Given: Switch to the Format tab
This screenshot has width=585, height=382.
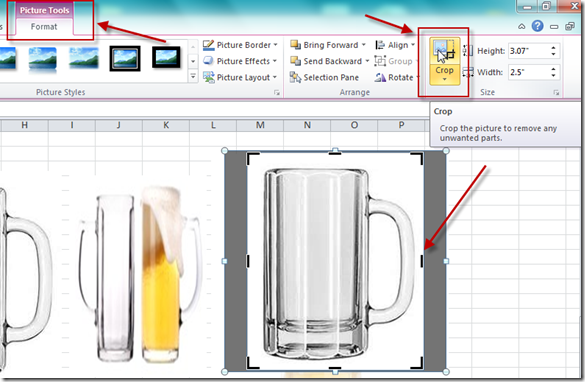Looking at the screenshot, I should 44,26.
